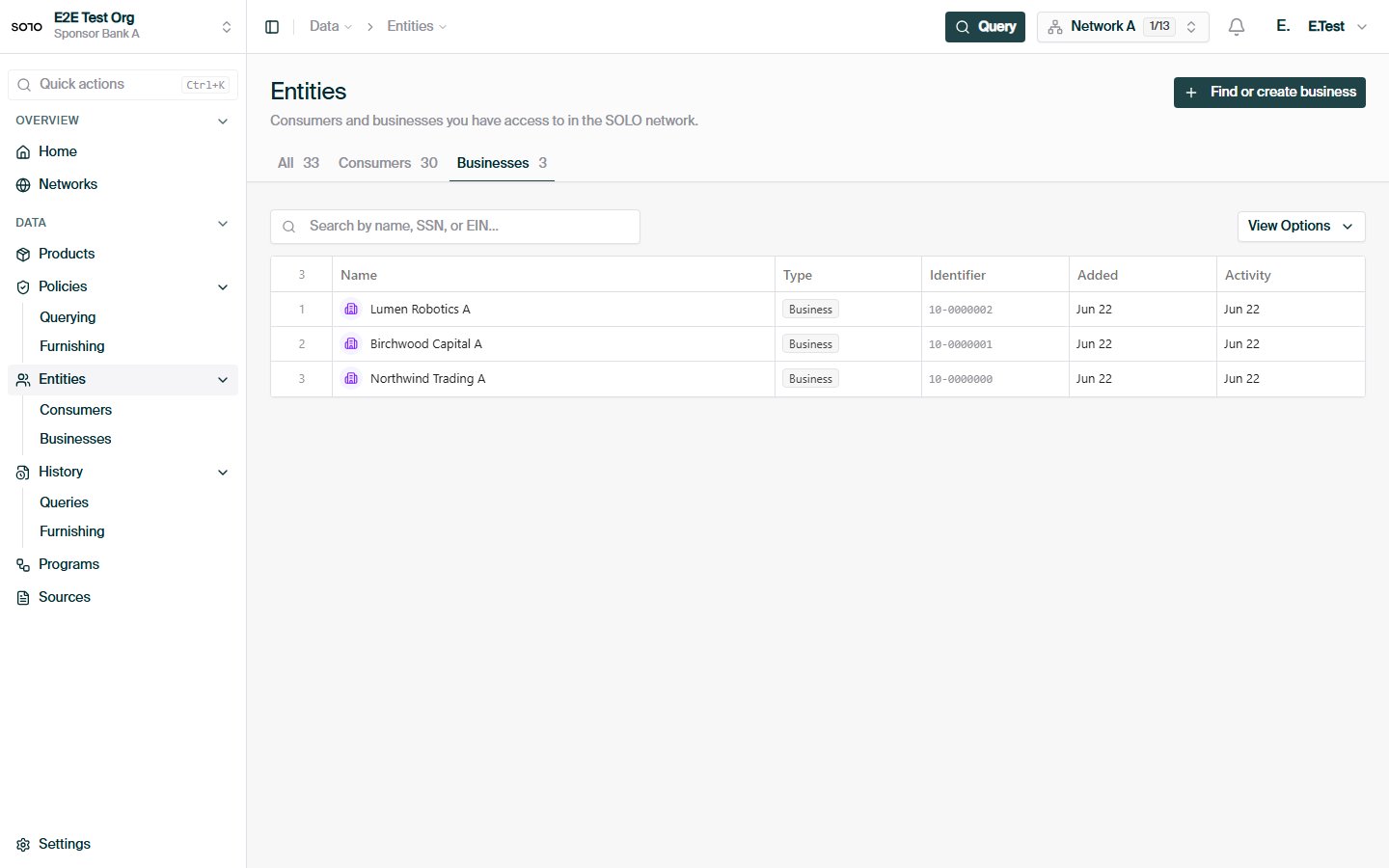Viewport: 1389px width, 868px height.
Task: Open Consumers in the sidebar
Action: 75,410
